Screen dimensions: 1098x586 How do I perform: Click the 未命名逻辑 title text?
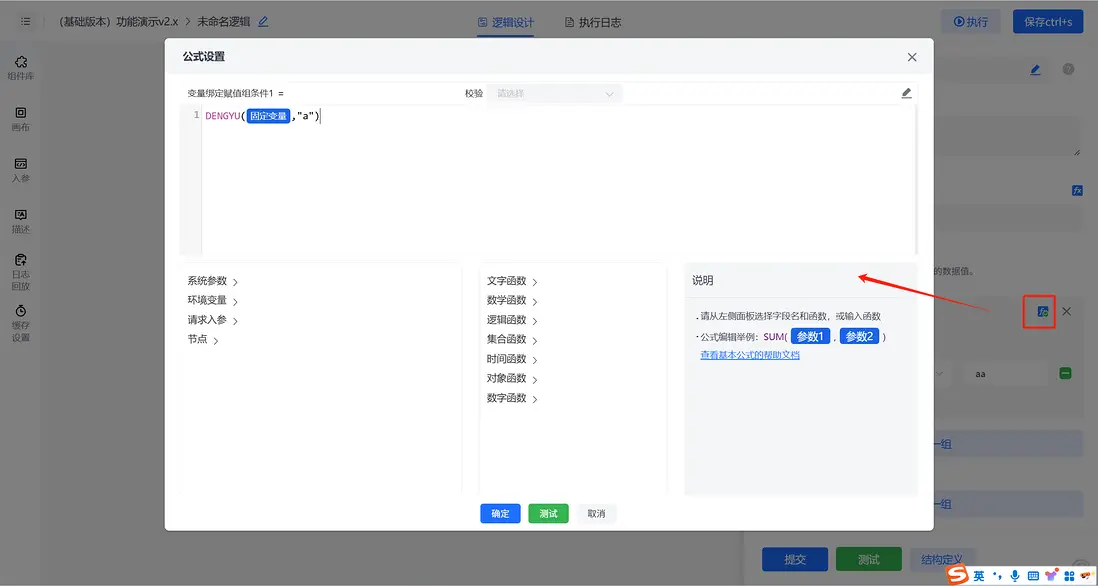tap(223, 22)
